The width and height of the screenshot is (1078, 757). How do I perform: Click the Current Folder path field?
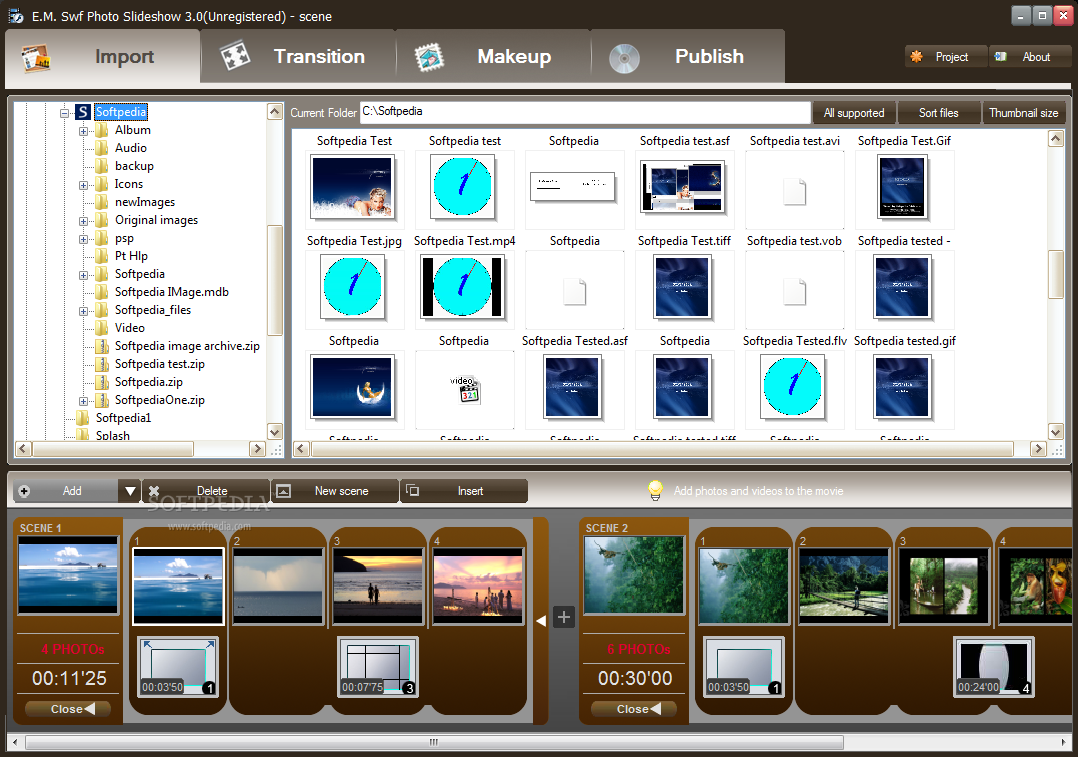(x=585, y=112)
